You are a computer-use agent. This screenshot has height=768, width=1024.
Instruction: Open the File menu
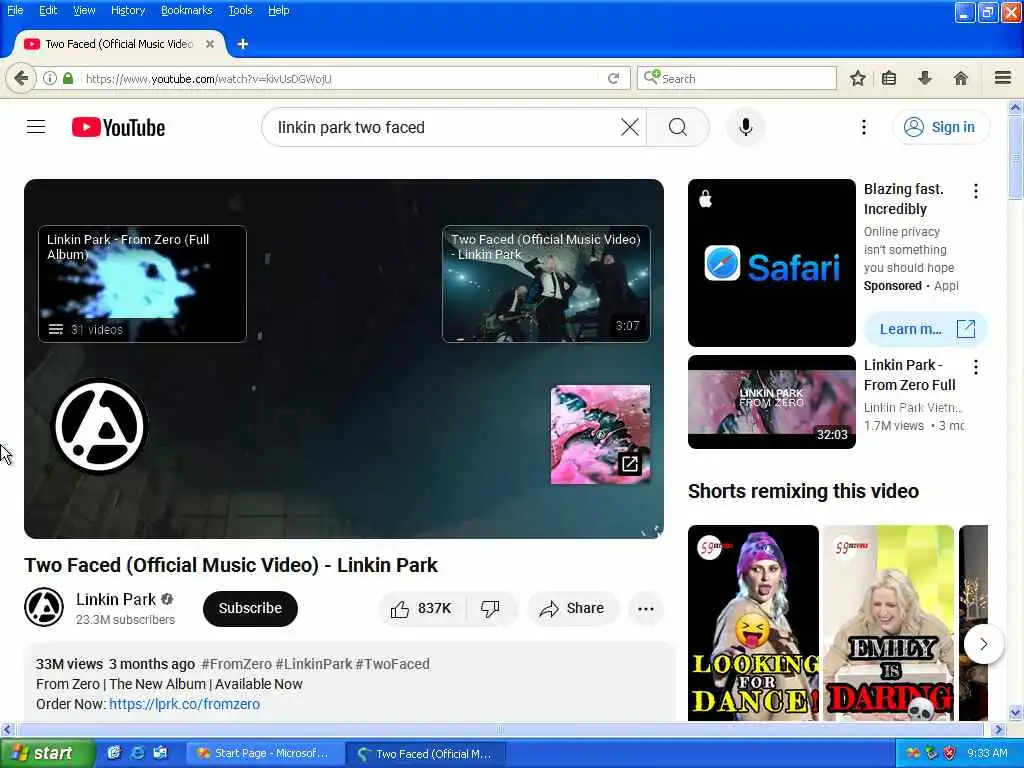click(x=15, y=10)
